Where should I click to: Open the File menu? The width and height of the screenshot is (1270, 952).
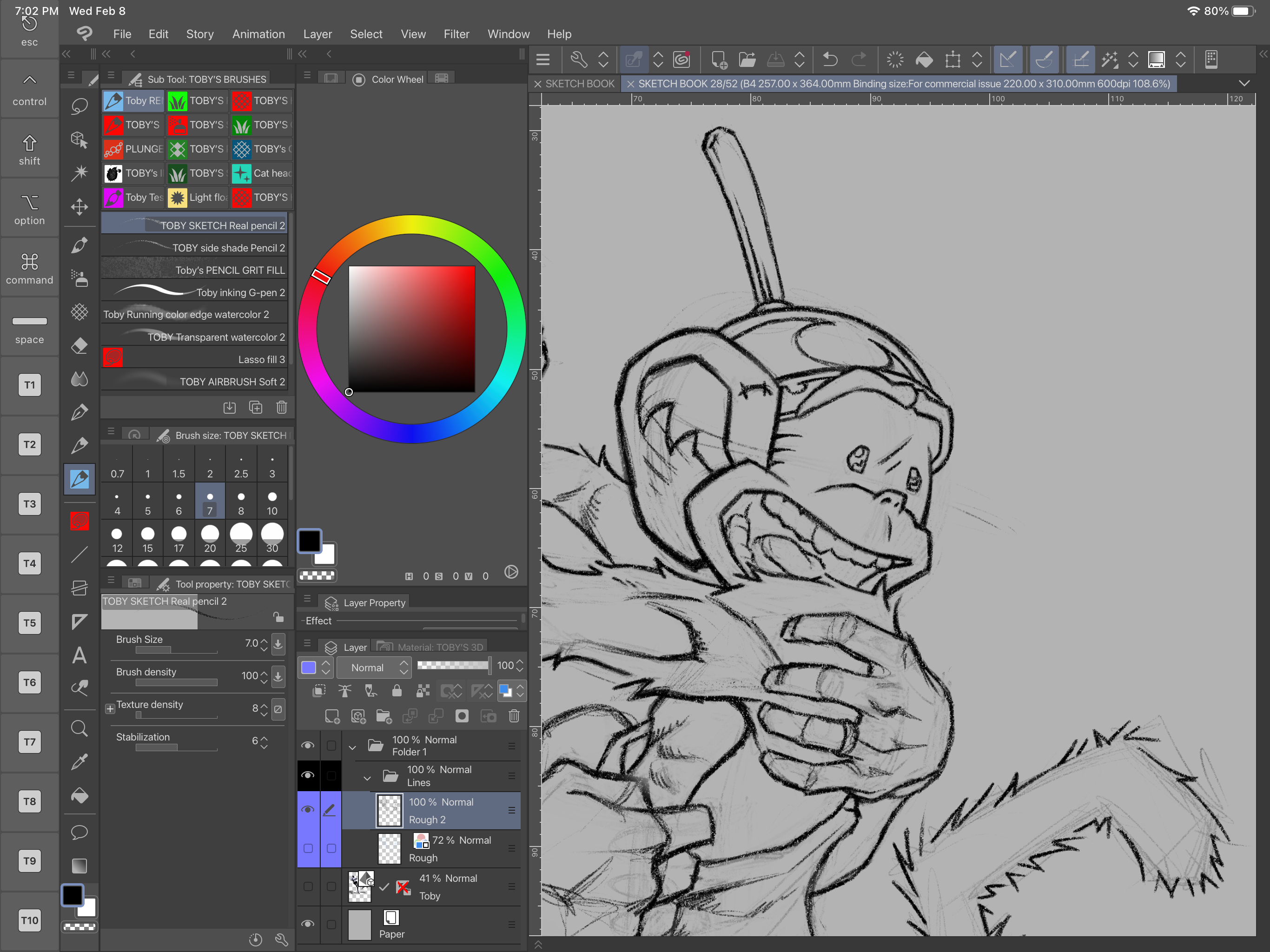(x=122, y=34)
